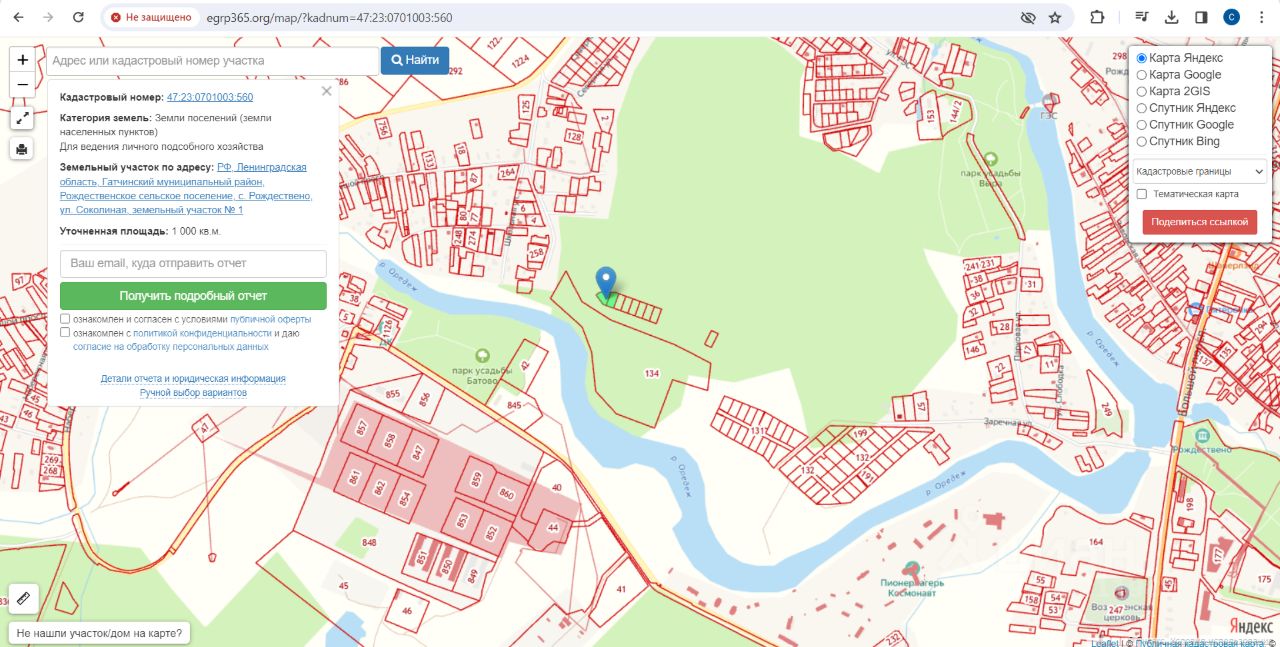Open cadastral number link 47:23:0701003:560
The image size is (1280, 647).
(210, 98)
